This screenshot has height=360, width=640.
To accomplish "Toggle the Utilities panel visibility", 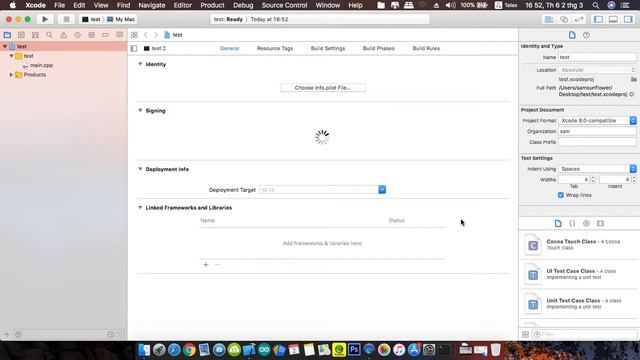I will tap(628, 19).
